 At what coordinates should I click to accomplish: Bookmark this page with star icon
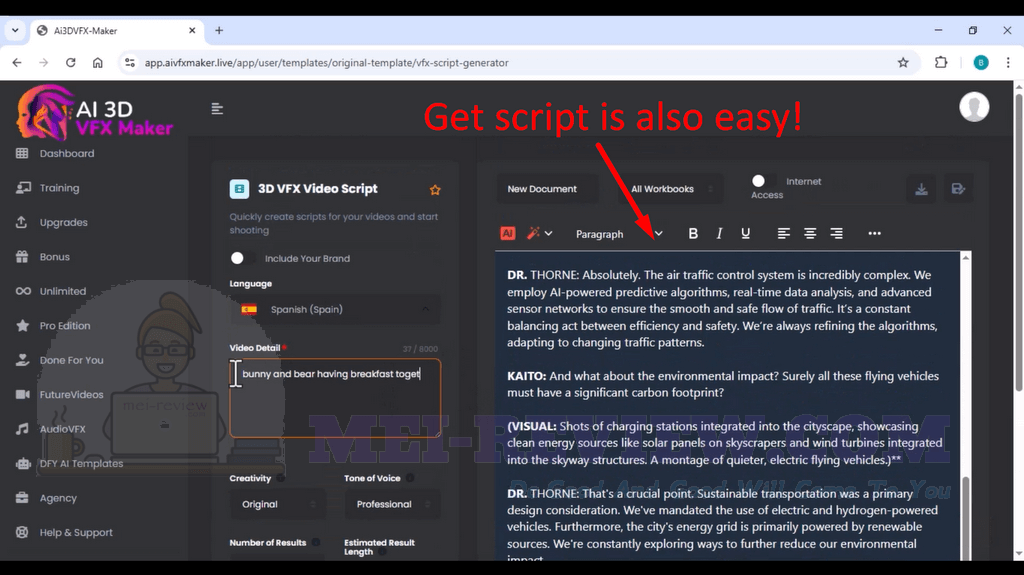[x=903, y=63]
